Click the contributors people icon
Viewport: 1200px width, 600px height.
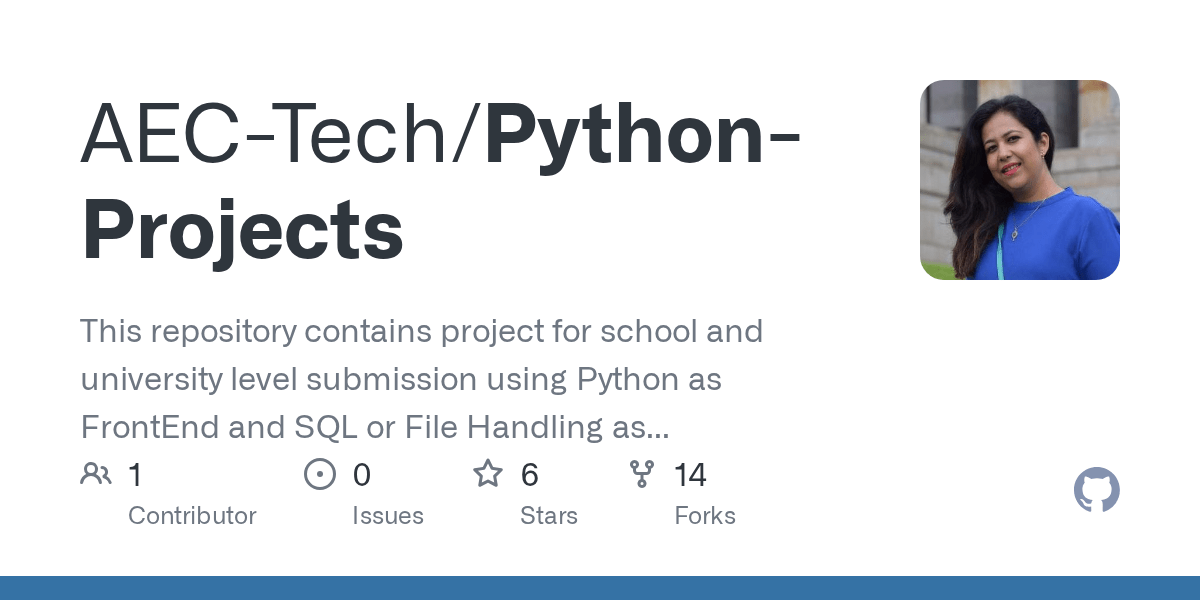point(96,474)
